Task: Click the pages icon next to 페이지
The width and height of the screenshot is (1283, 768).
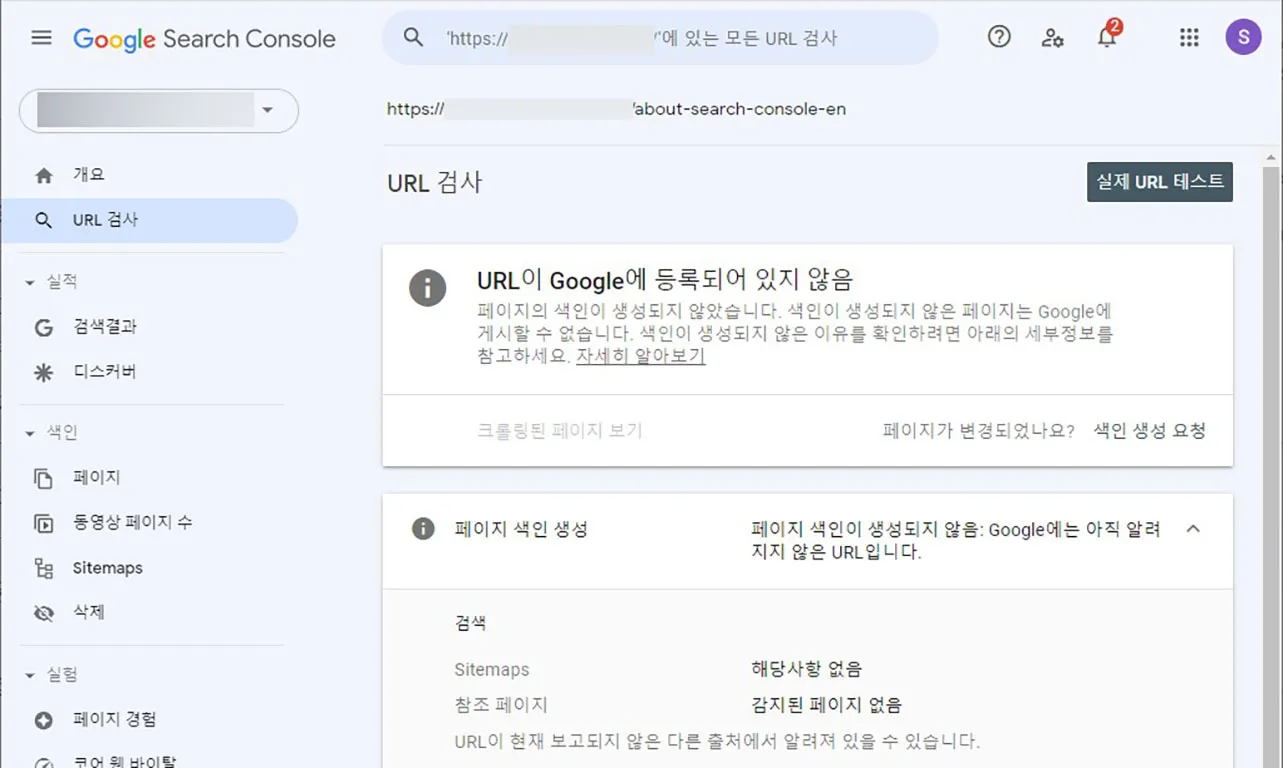Action: (43, 478)
